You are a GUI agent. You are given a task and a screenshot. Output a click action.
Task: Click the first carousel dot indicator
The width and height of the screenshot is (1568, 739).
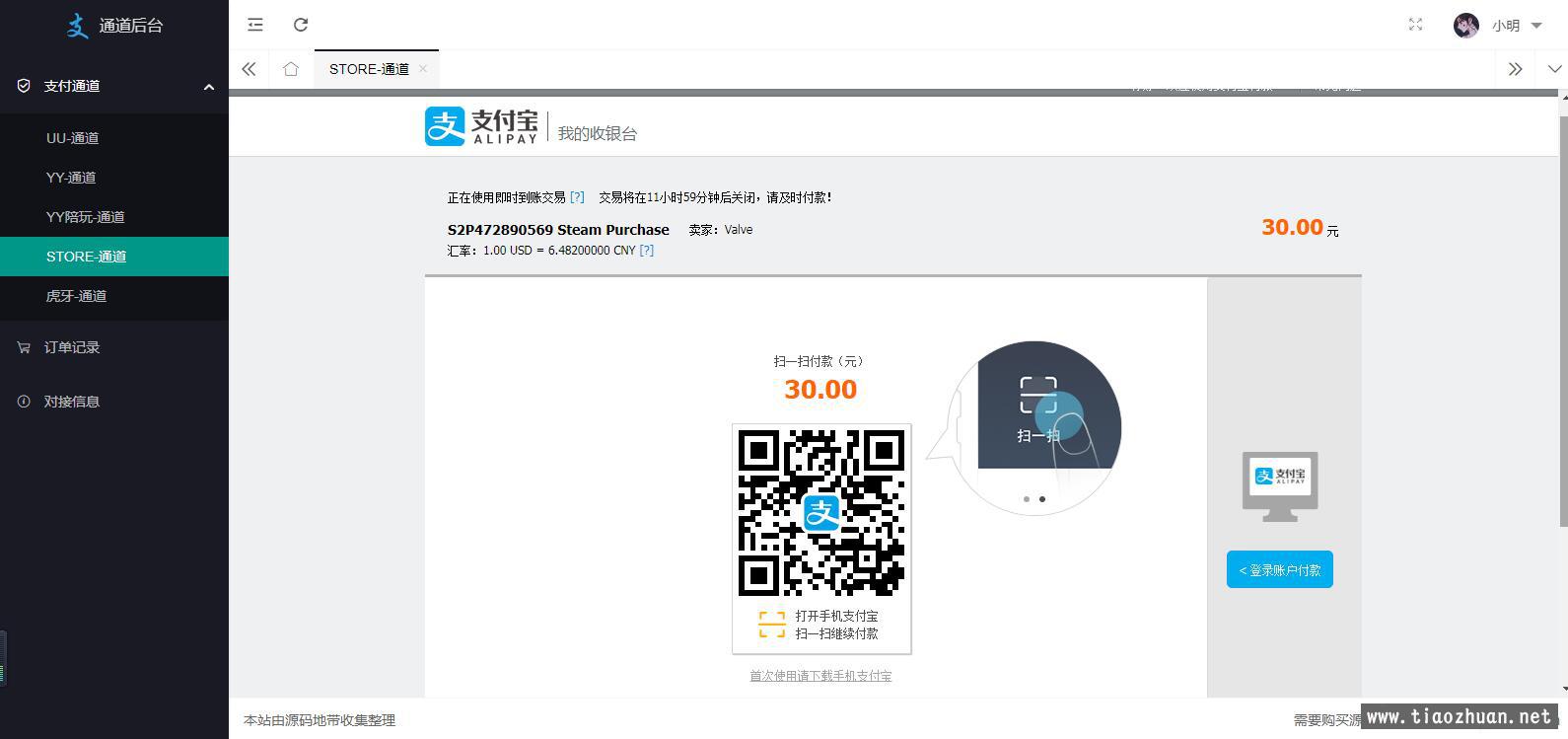click(x=1027, y=499)
